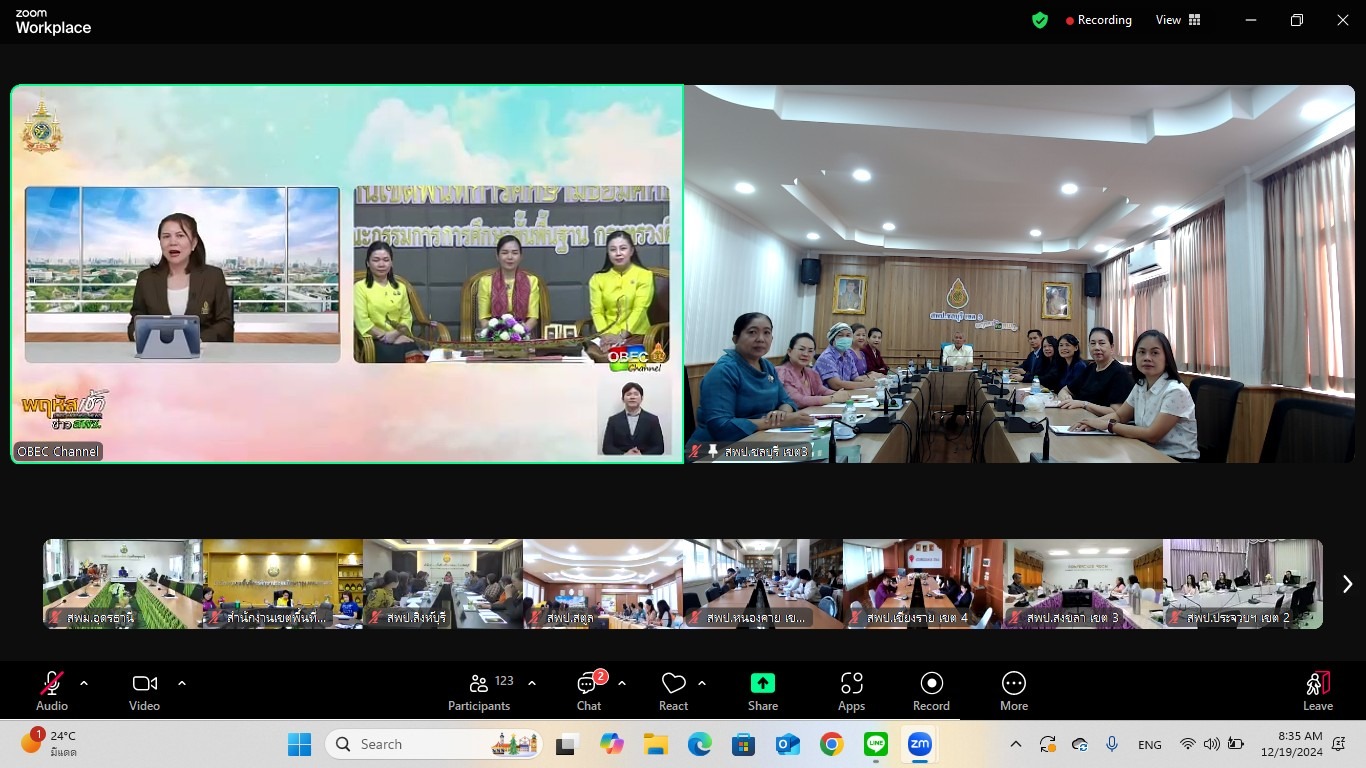Open the View layout menu
The image size is (1366, 768).
click(1178, 20)
